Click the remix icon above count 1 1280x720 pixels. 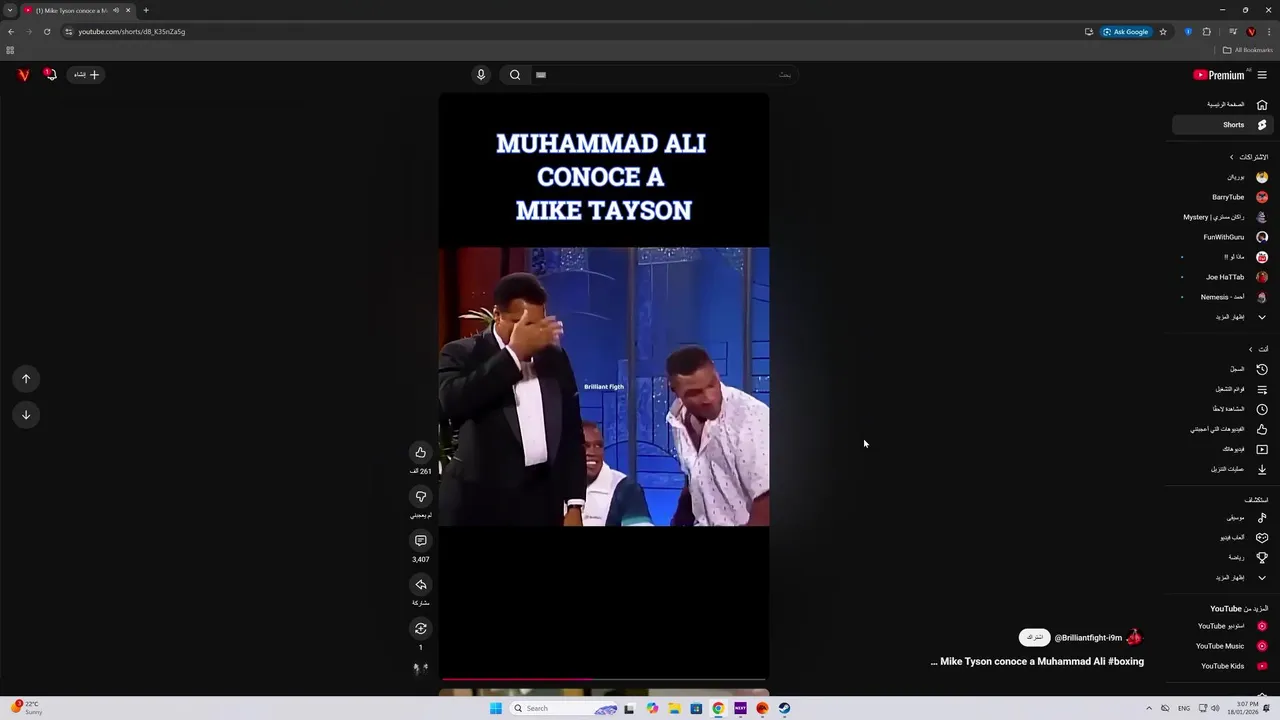pyautogui.click(x=421, y=628)
